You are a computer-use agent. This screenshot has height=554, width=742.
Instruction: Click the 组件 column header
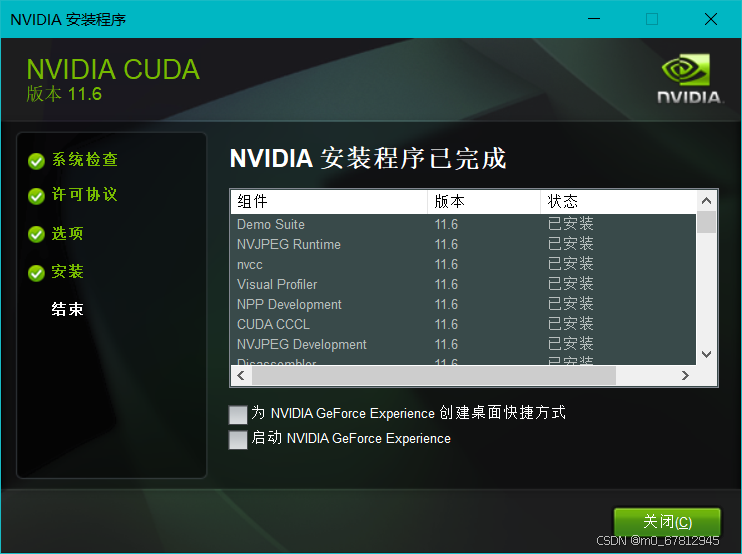tap(329, 202)
